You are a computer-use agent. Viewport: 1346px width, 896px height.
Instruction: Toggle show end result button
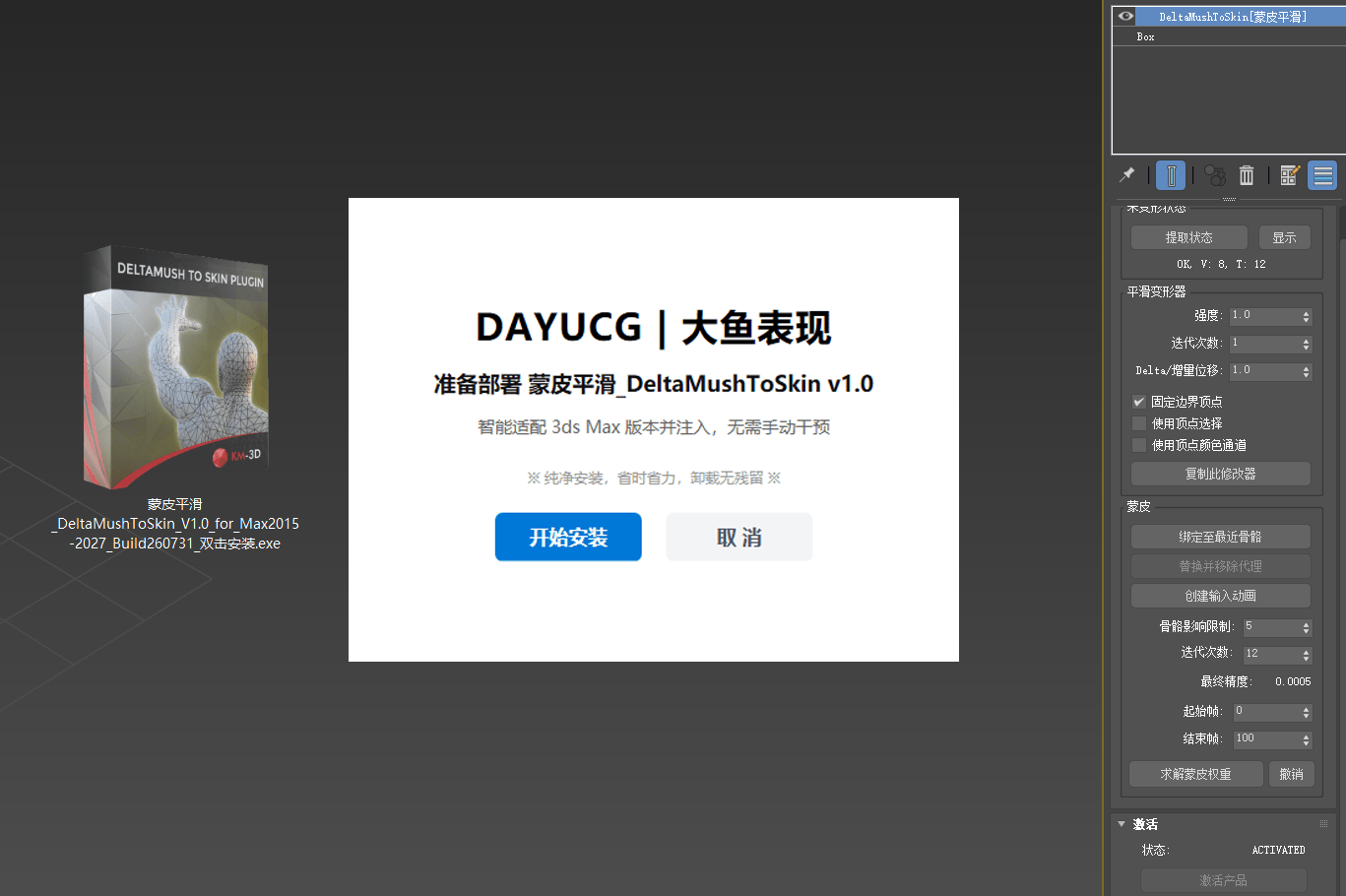tap(1171, 175)
